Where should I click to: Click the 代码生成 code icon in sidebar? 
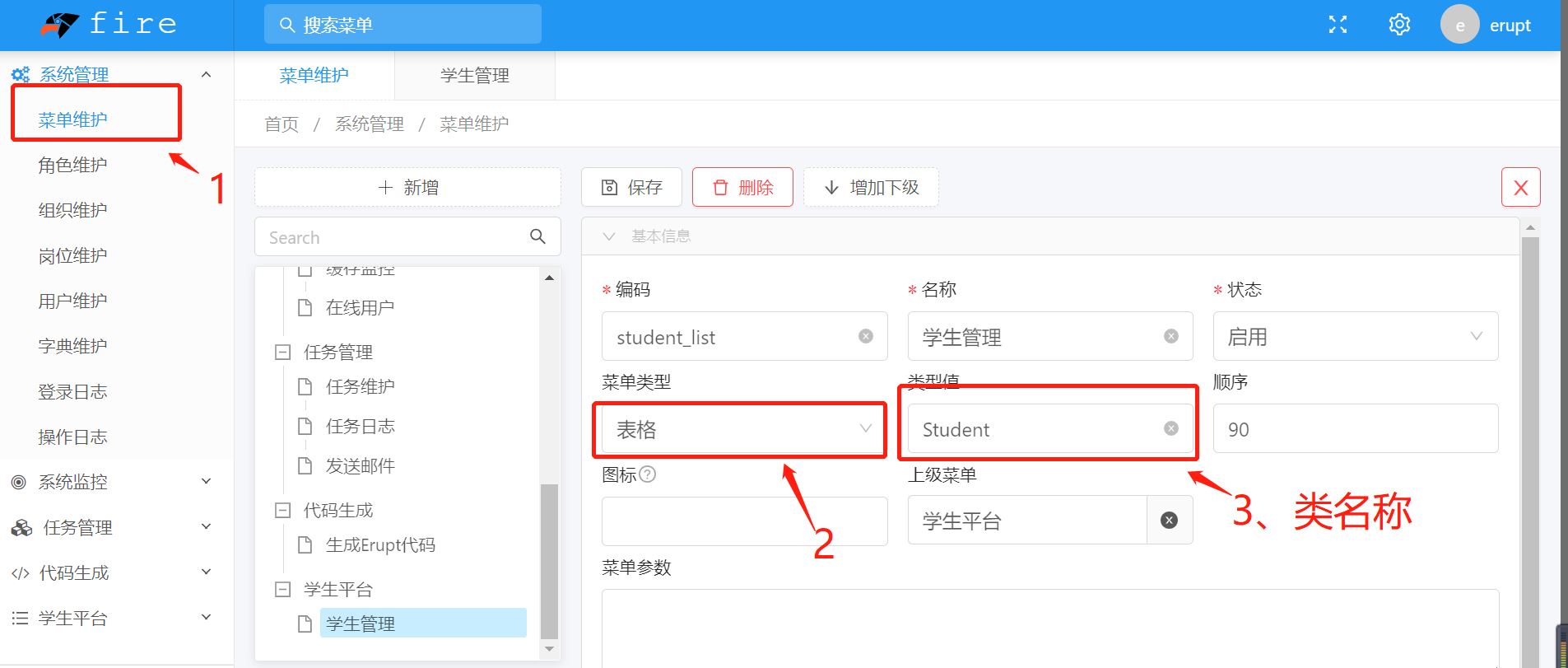click(x=21, y=572)
